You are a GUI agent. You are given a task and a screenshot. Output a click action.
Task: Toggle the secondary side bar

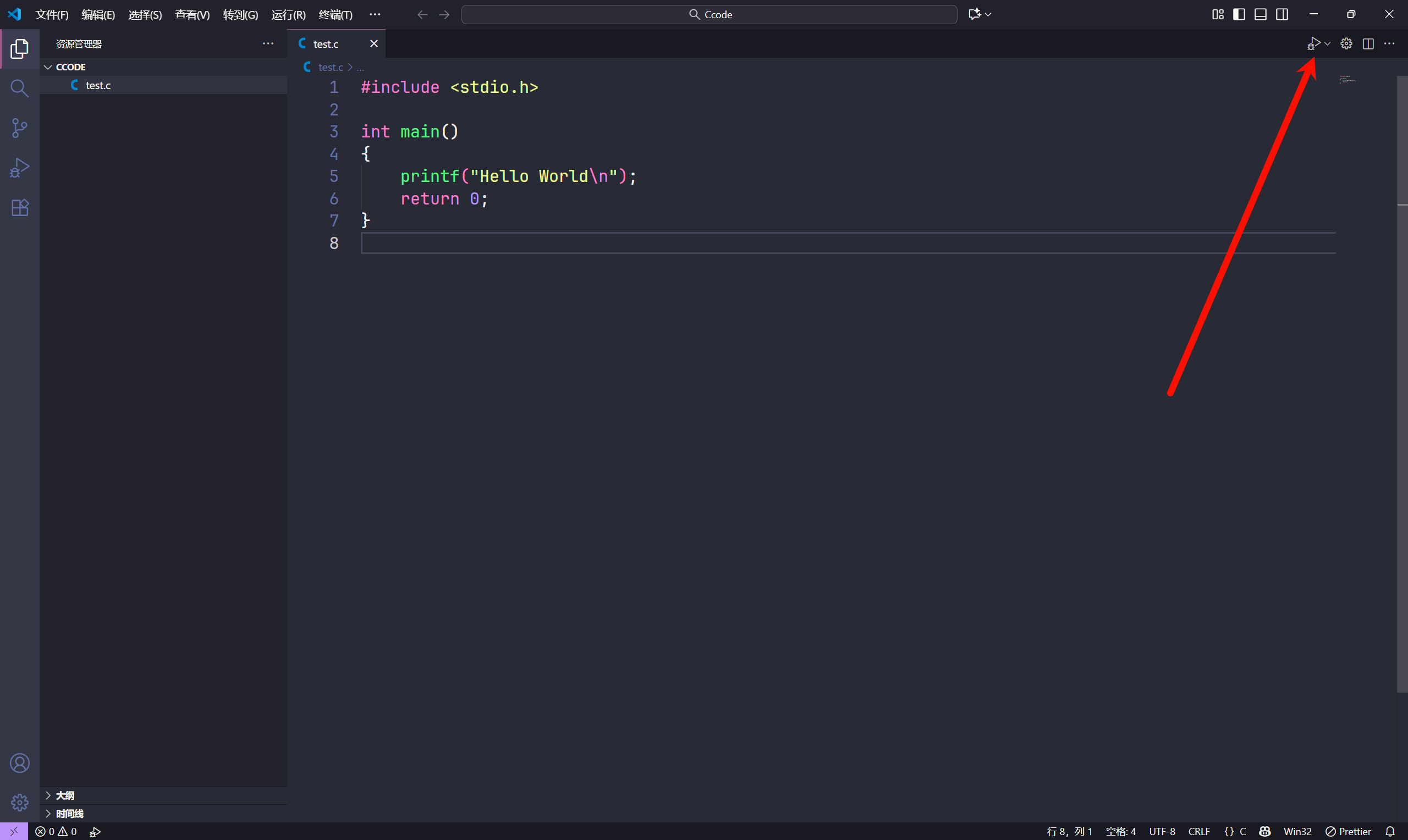point(1281,14)
